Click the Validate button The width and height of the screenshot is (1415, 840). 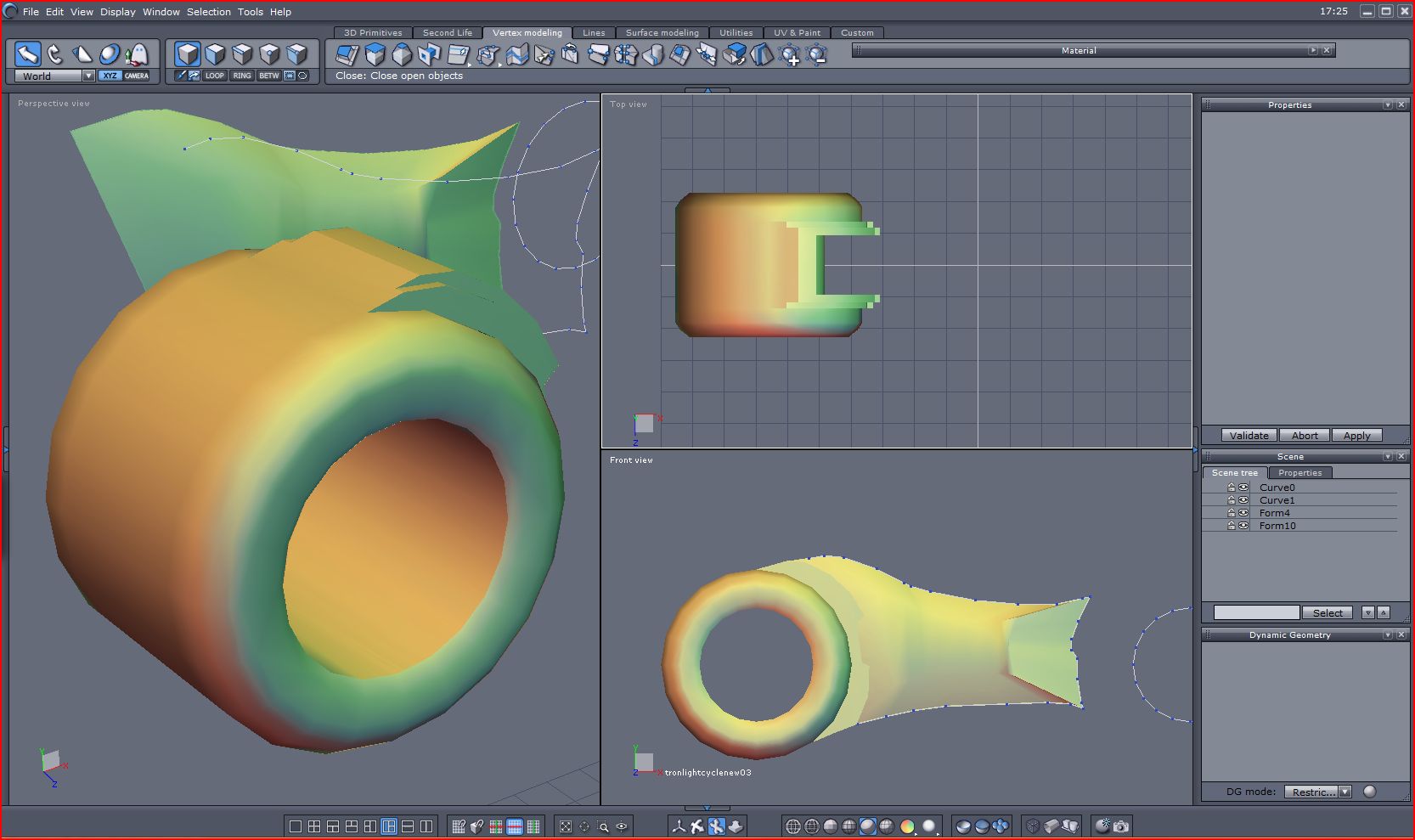[x=1249, y=436]
